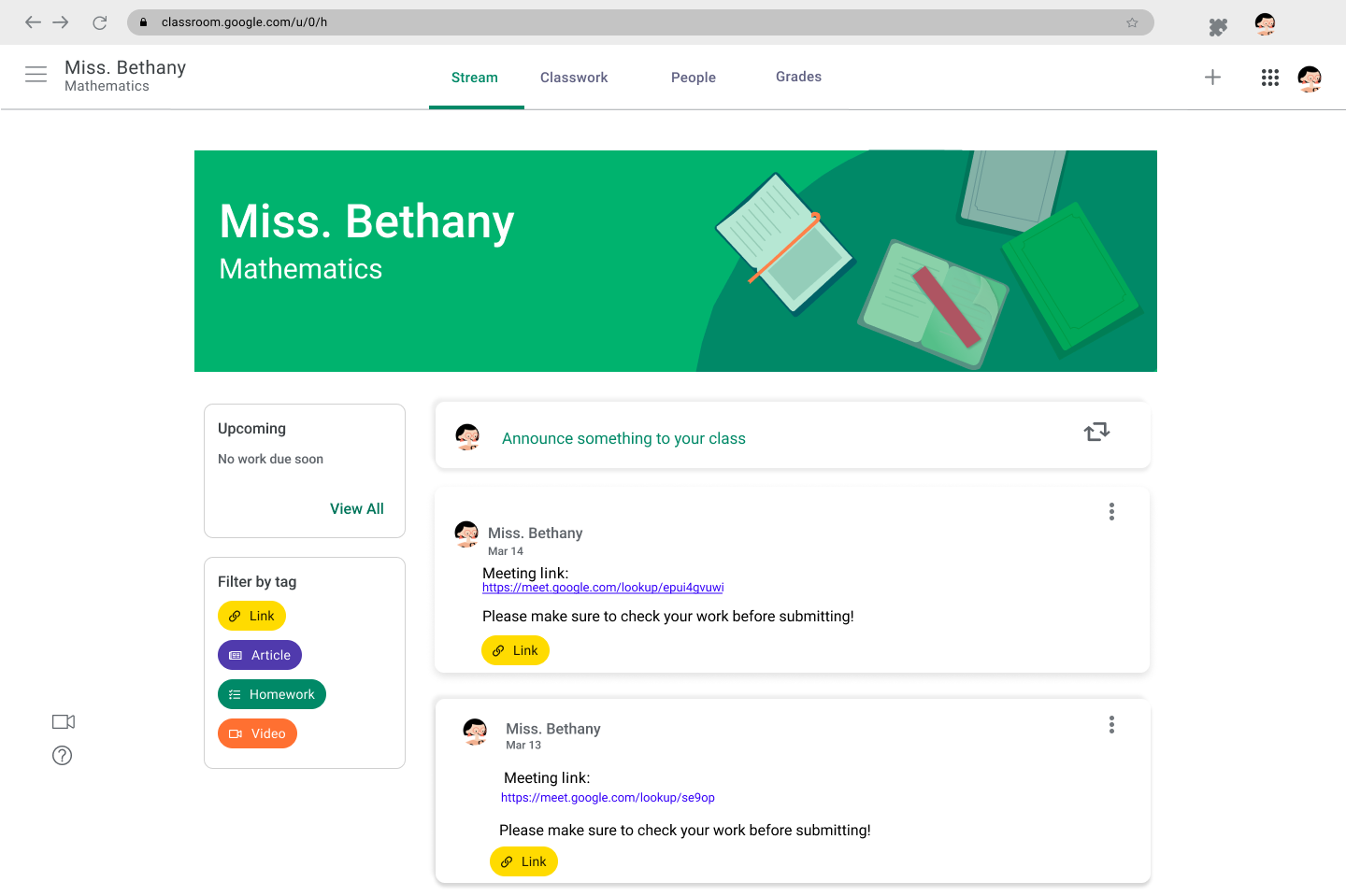This screenshot has width=1346, height=896.
Task: Click the repost icon in announce box
Action: pos(1096,432)
